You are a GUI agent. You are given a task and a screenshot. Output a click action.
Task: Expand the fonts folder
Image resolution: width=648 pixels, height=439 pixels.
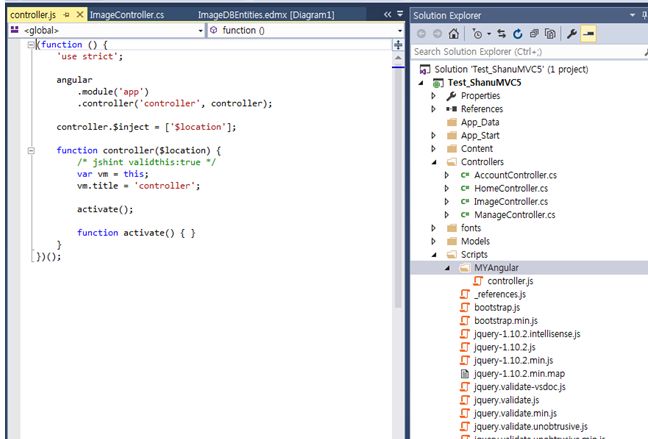click(434, 228)
